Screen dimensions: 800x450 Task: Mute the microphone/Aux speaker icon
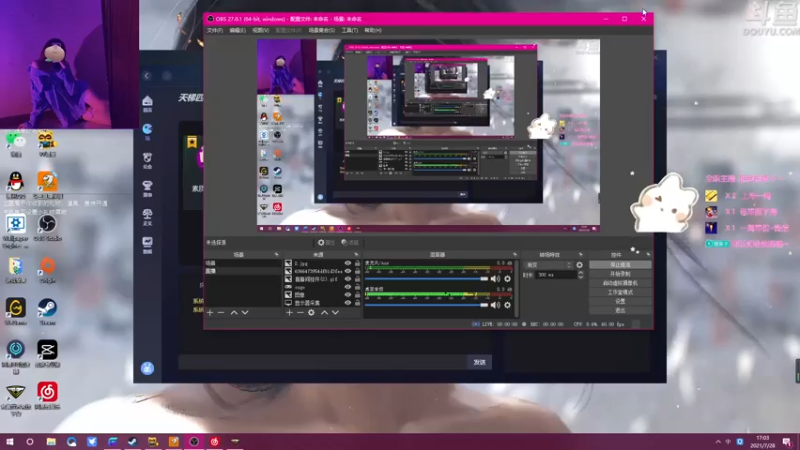(495, 279)
